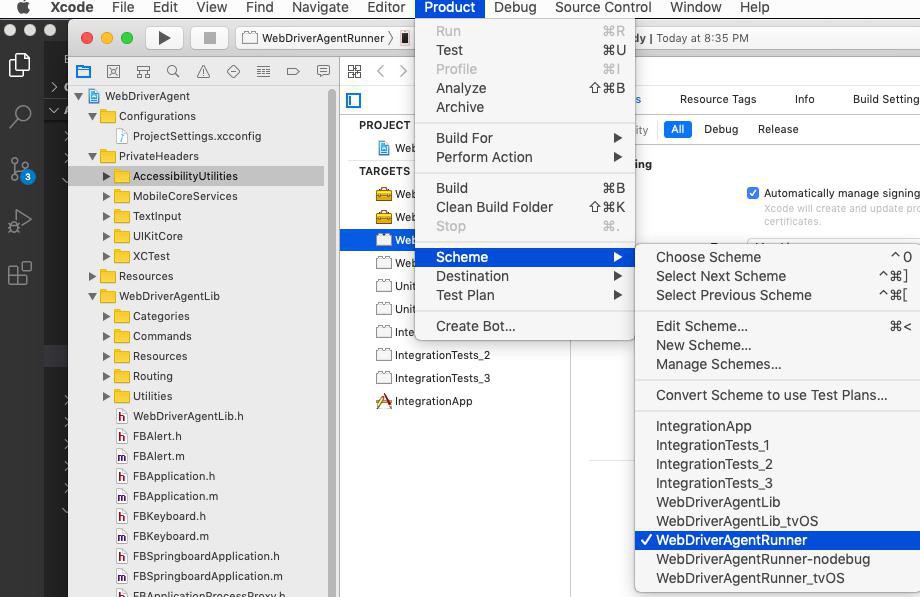Open the Source Control menu in menu bar
This screenshot has height=597, width=920.
(603, 8)
